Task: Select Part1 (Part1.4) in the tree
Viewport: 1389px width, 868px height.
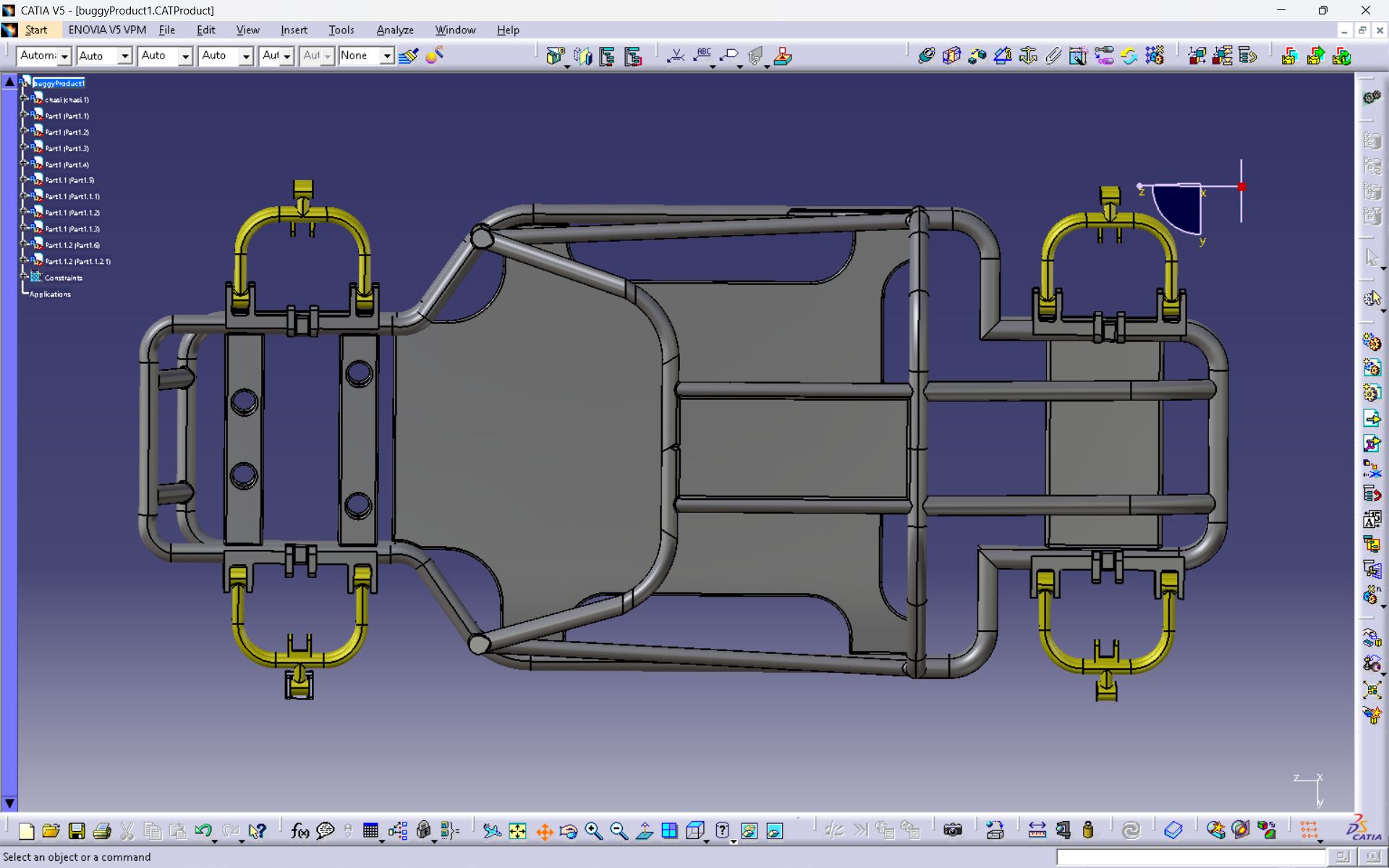Action: coord(67,165)
